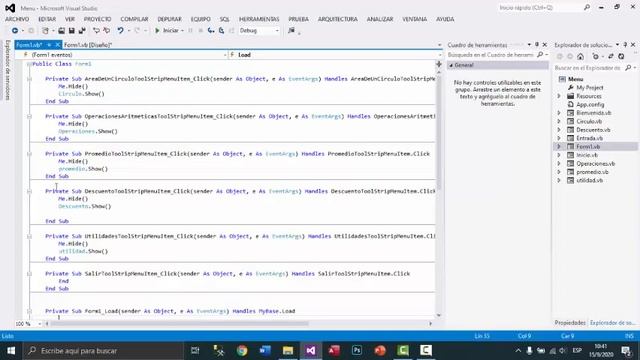Click the Windows taskbar search box
Image resolution: width=640 pixels, height=360 pixels.
pyautogui.click(x=103, y=351)
